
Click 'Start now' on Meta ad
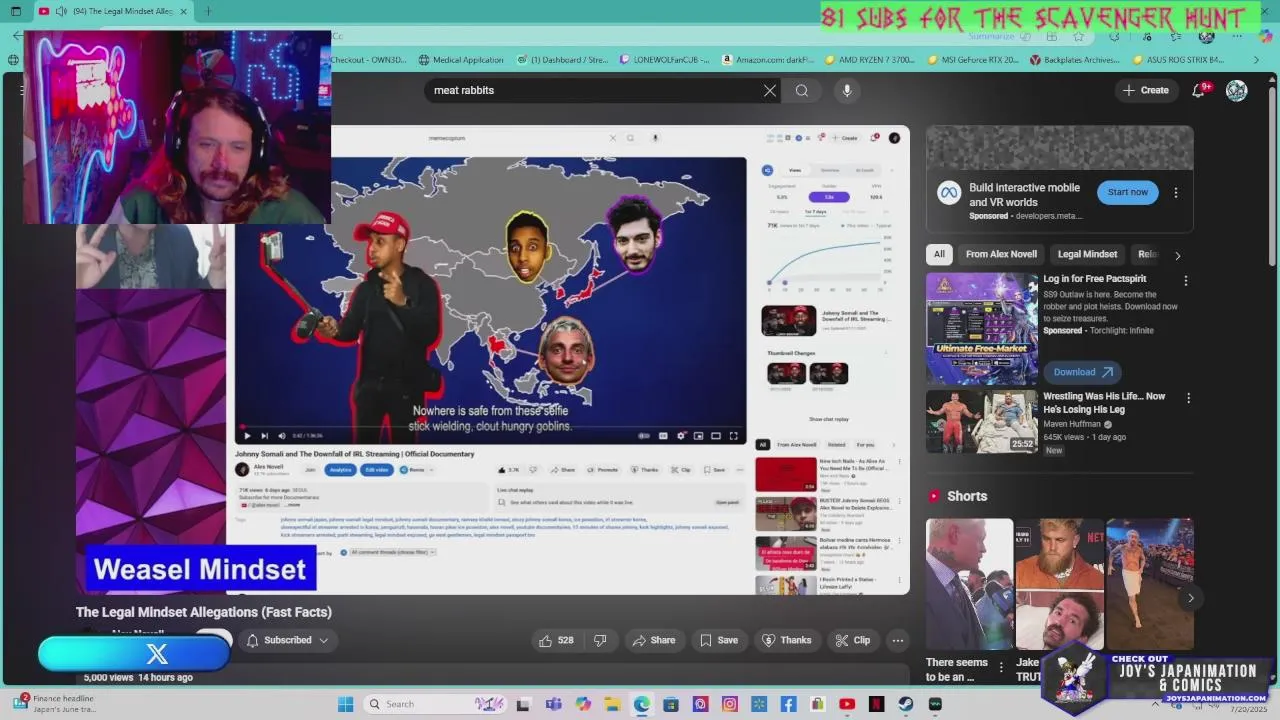(1127, 192)
